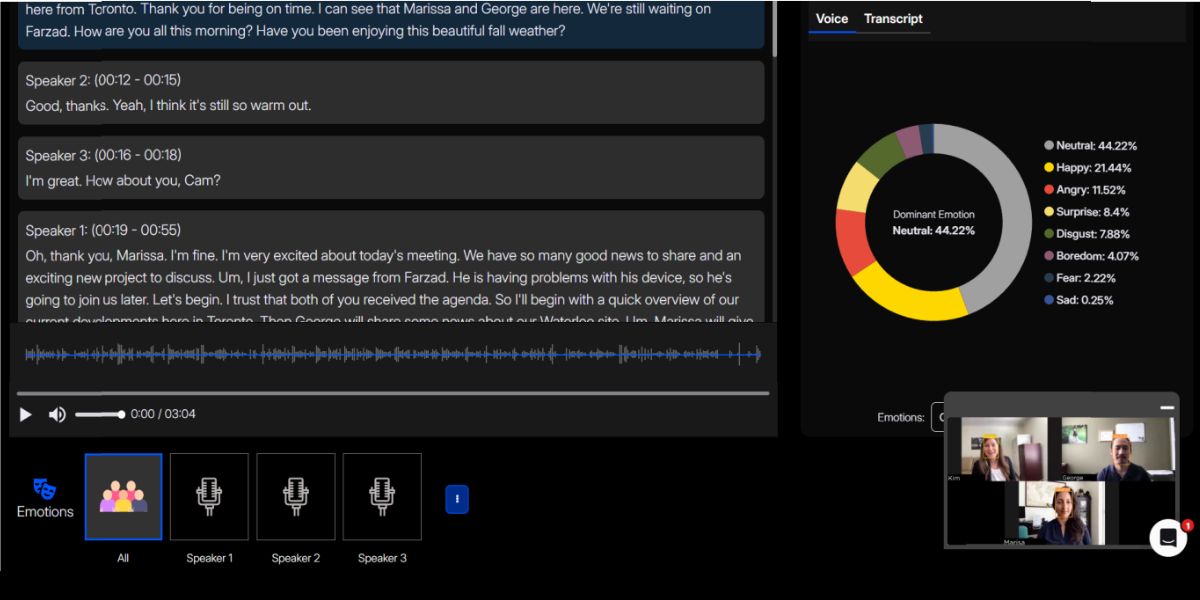Switch to the Voice tab
Screen dimensions: 1200x600
click(831, 19)
